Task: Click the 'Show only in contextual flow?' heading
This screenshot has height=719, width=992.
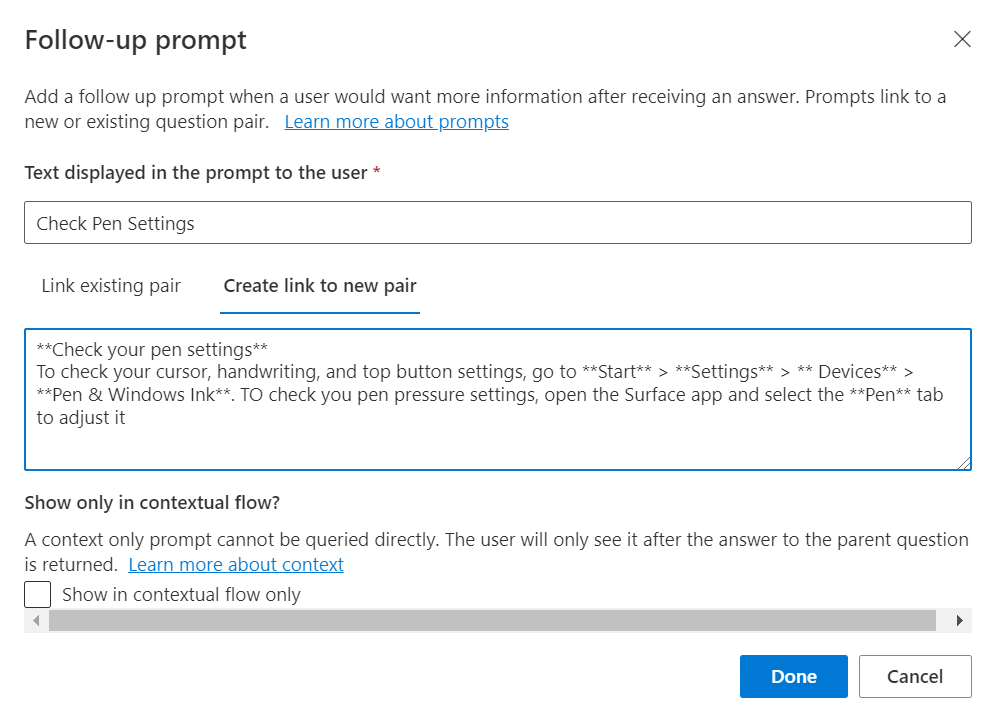Action: (151, 502)
